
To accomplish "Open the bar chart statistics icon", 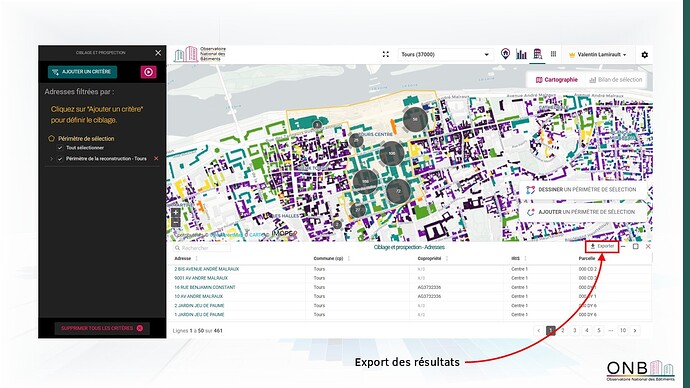I will click(x=521, y=55).
